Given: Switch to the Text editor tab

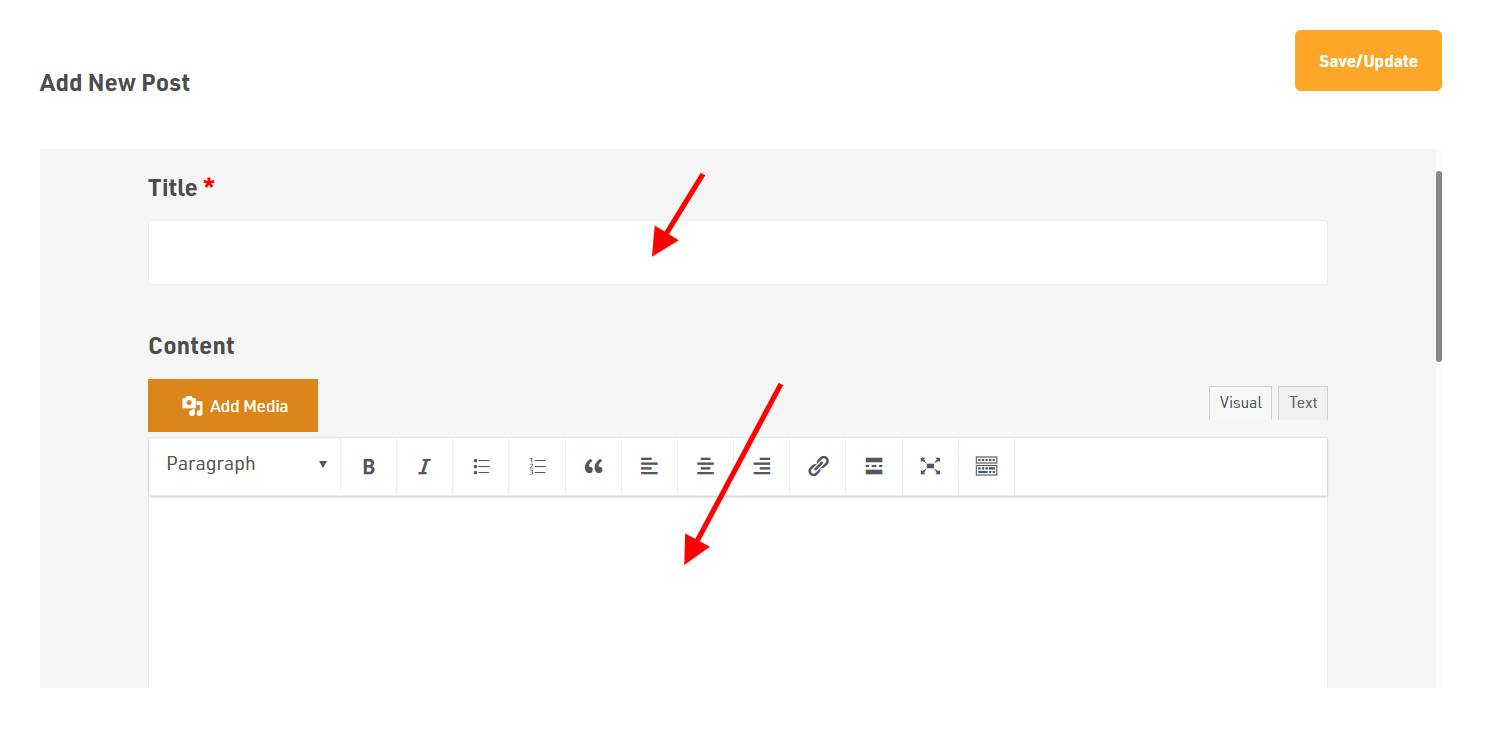Looking at the screenshot, I should 1303,403.
